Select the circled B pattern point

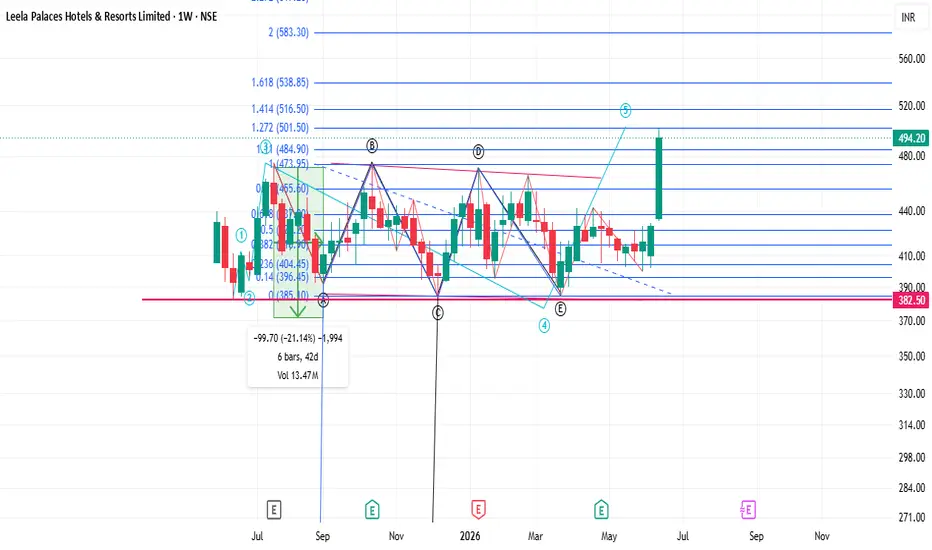[x=371, y=146]
